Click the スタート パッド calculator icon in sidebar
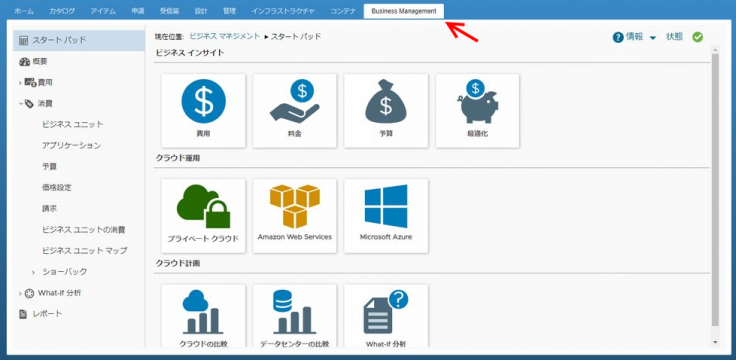Viewport: 736px width, 360px height. [x=23, y=40]
